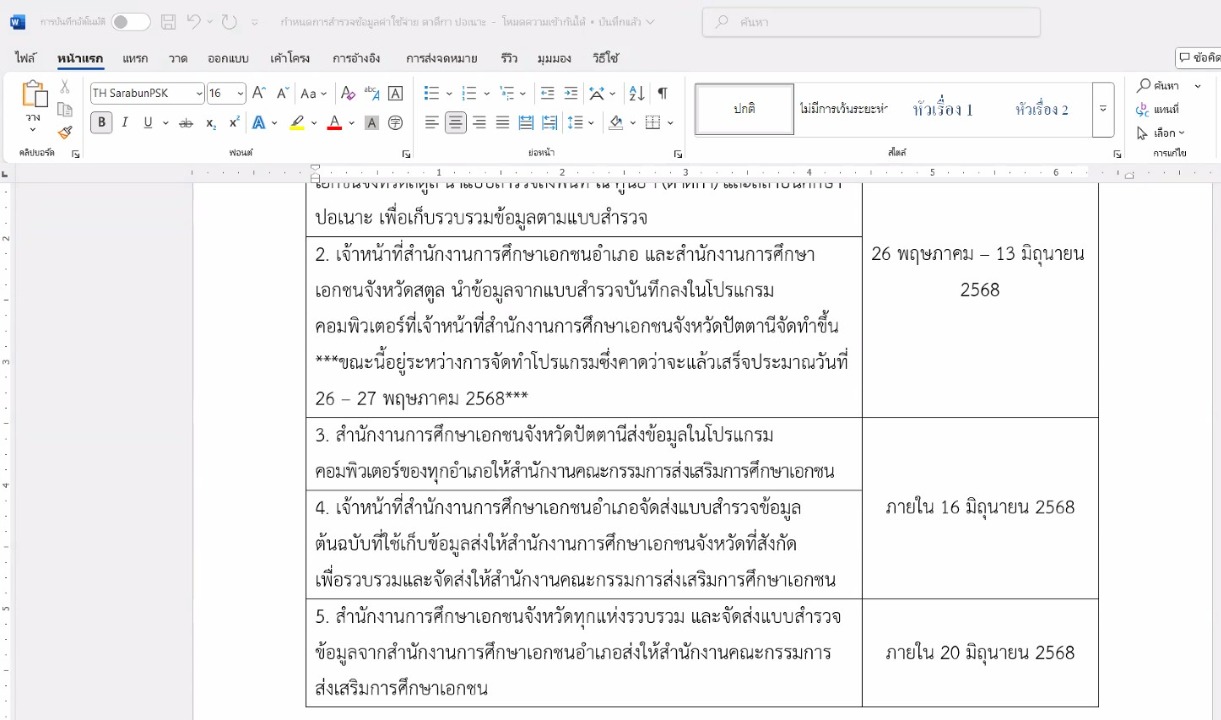Apply the หัวเรื่อง 2 style

click(x=1042, y=109)
